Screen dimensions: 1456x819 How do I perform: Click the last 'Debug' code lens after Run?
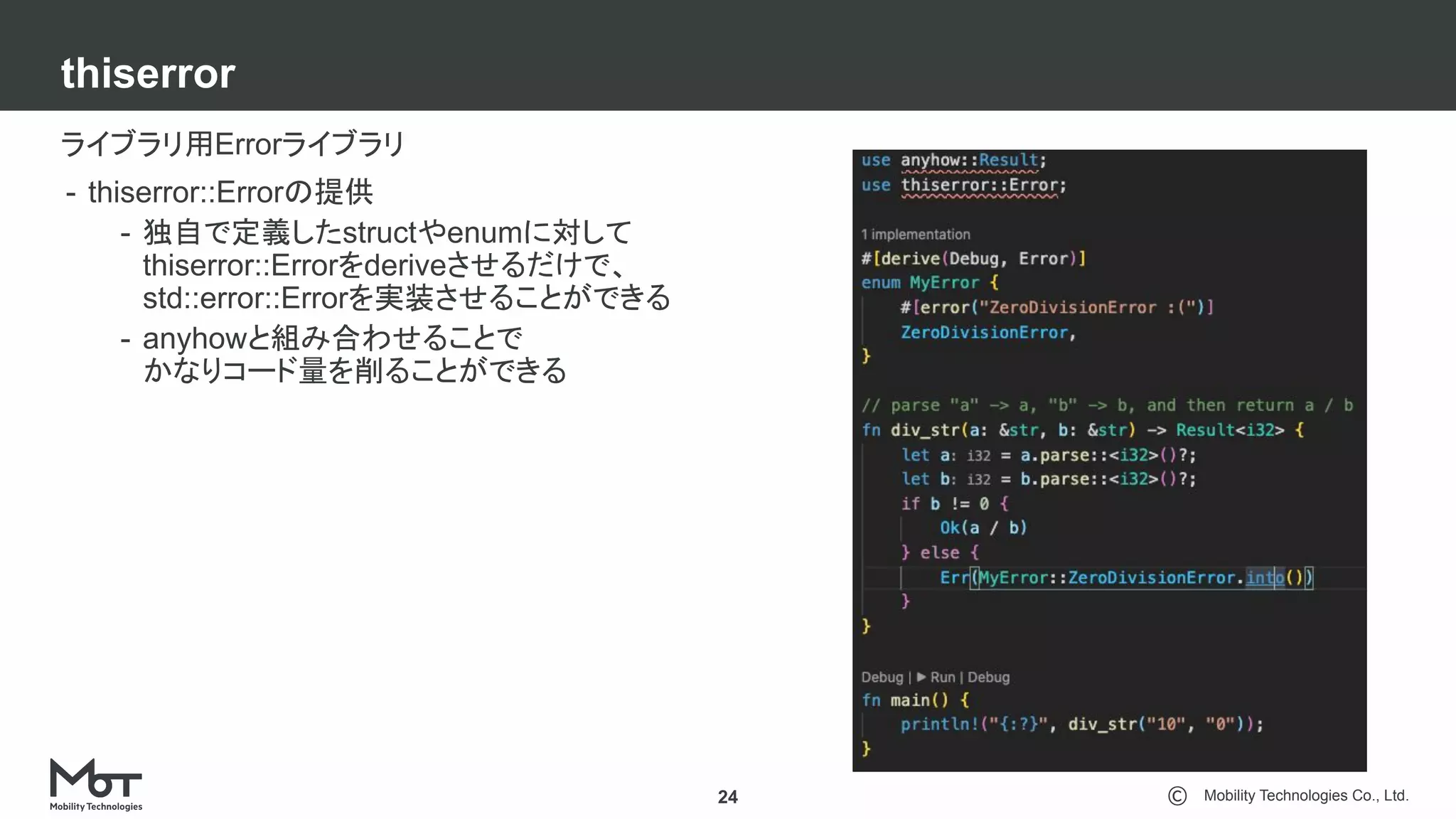click(989, 678)
